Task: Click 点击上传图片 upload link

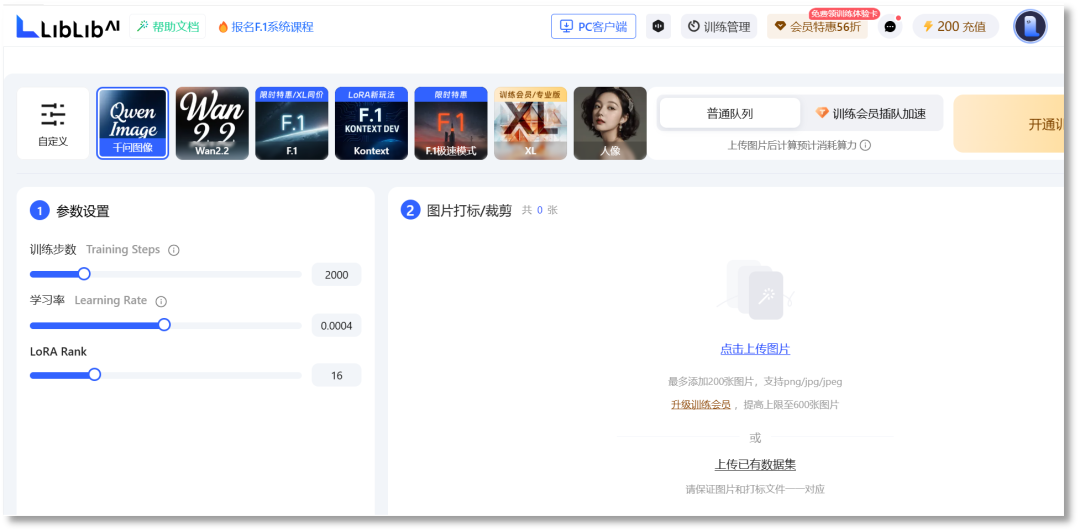Action: coord(755,349)
